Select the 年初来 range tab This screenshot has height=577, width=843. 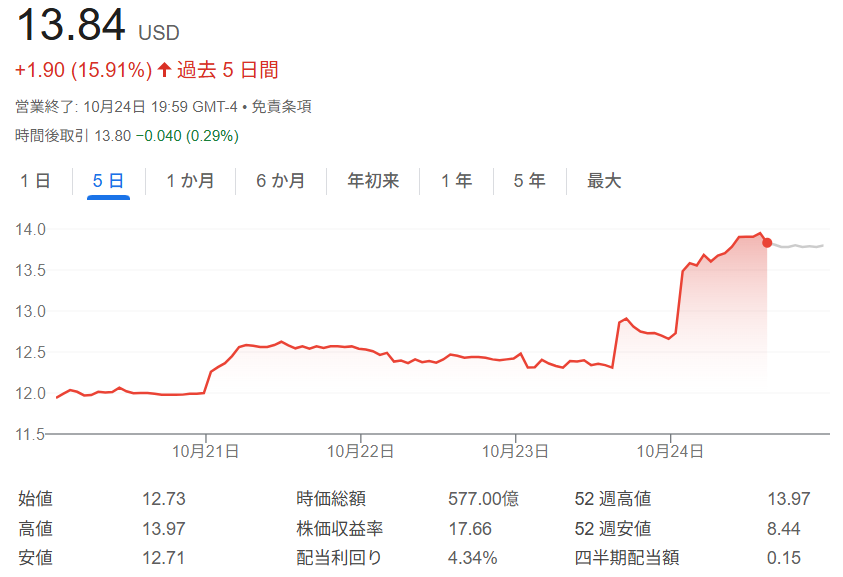[x=373, y=181]
